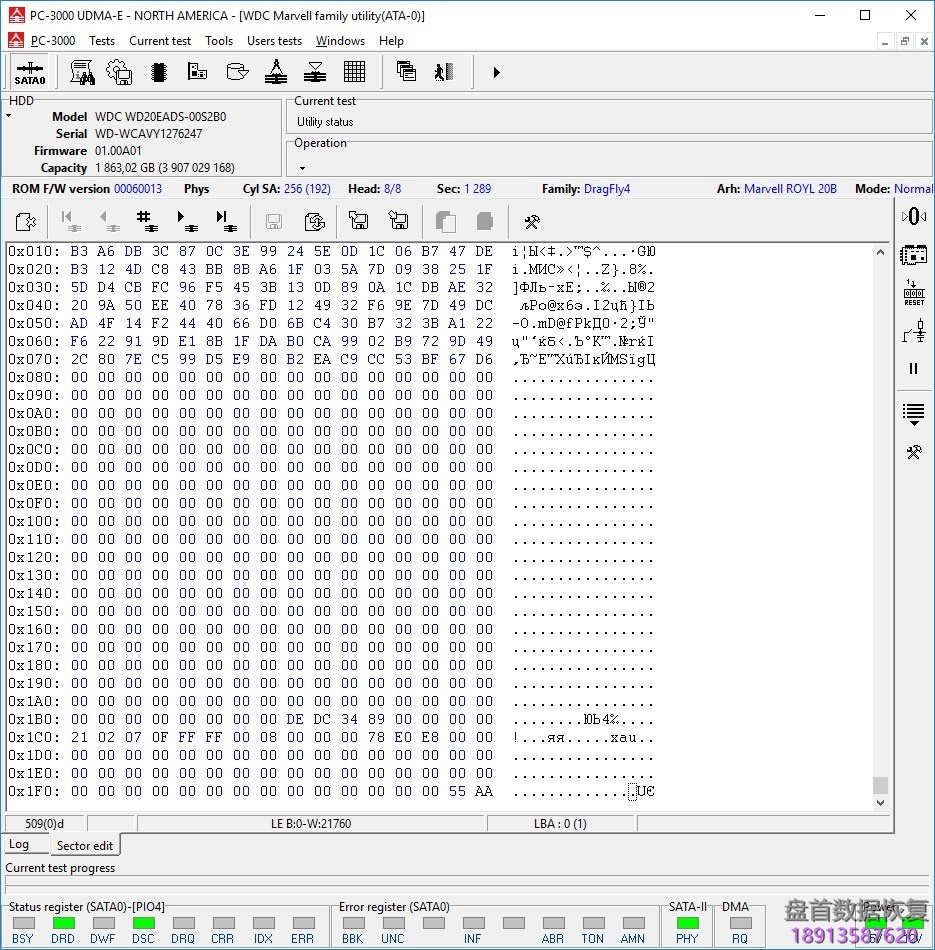935x950 pixels.
Task: Click the chip icon in main toolbar
Action: 158,72
